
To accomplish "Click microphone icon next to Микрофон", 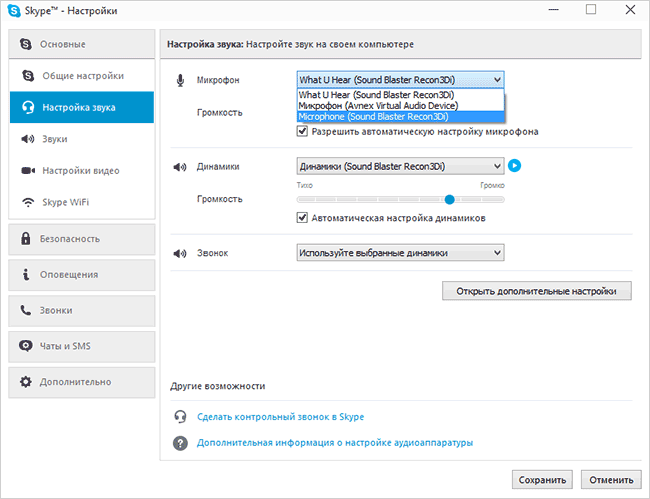I will (180, 80).
